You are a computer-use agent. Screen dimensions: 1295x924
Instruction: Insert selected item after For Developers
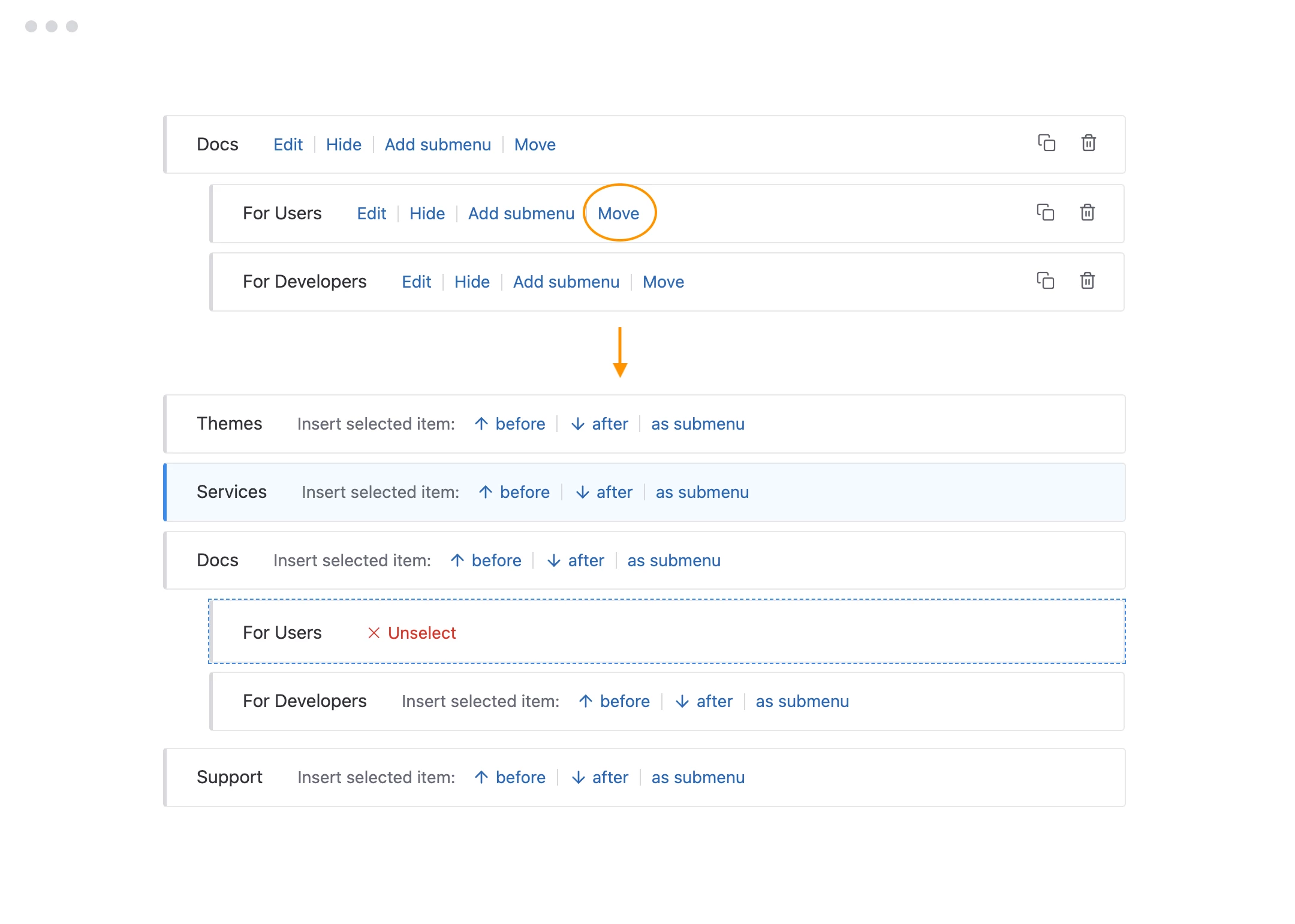704,701
